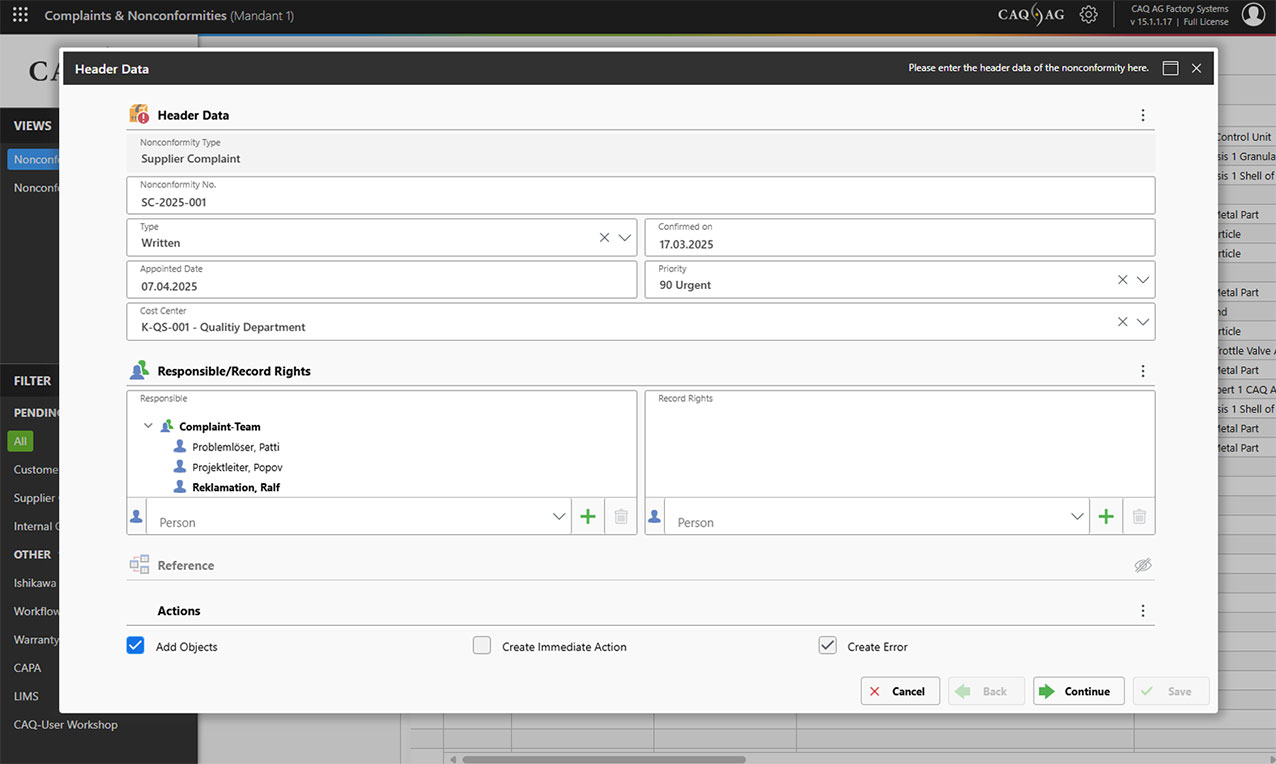Screen dimensions: 1276x764
Task: Click the Nonconformity No. input field
Action: (x=640, y=201)
